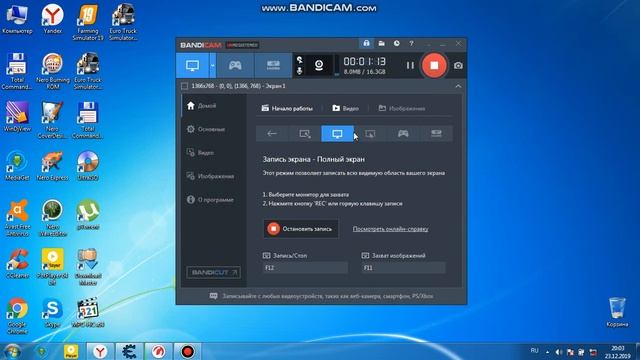Open the output folder icon in title bar
The width and height of the screenshot is (640, 360).
381,43
